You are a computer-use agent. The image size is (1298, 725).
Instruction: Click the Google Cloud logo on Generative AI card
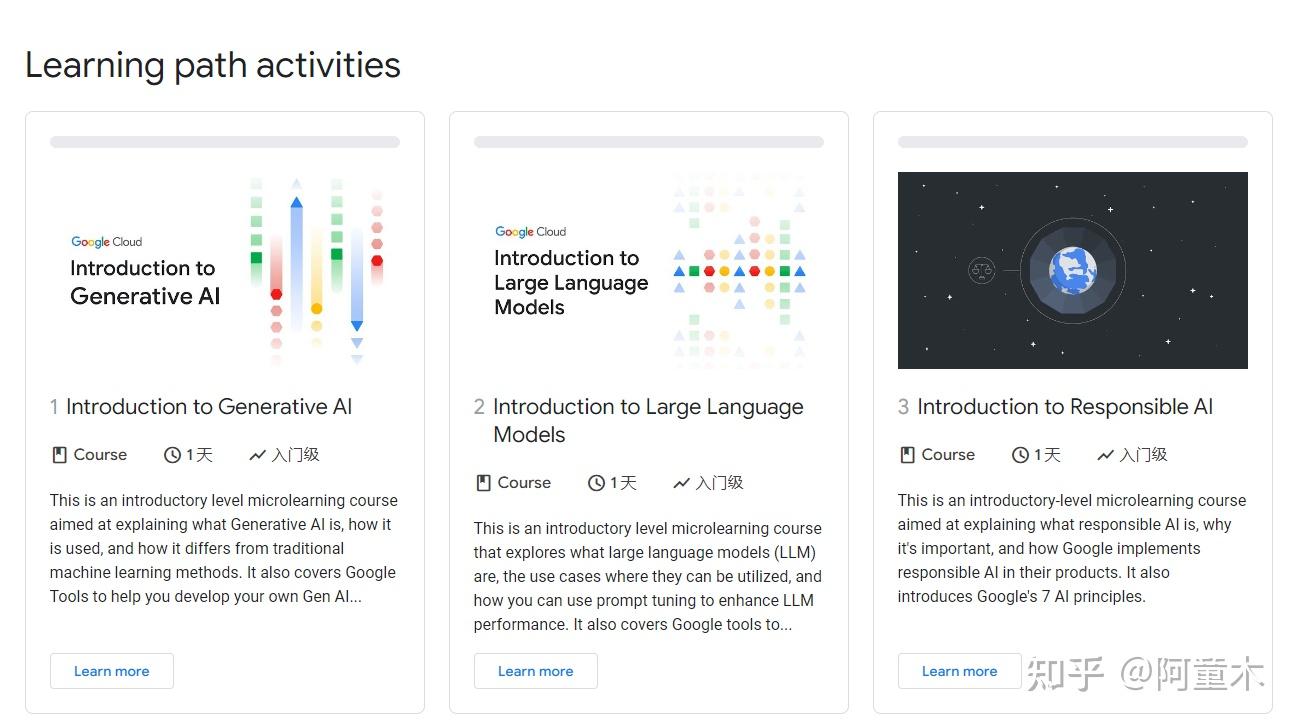pos(106,241)
